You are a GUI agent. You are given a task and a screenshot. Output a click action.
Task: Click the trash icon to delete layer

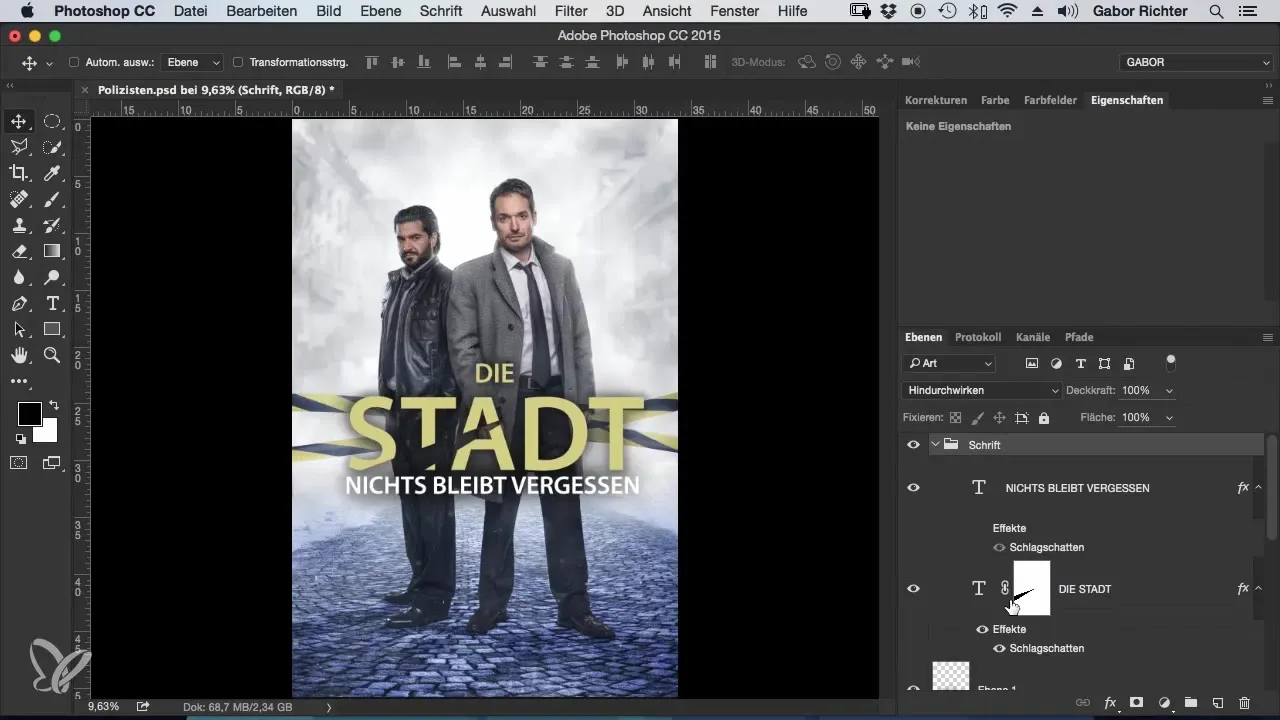[1244, 703]
